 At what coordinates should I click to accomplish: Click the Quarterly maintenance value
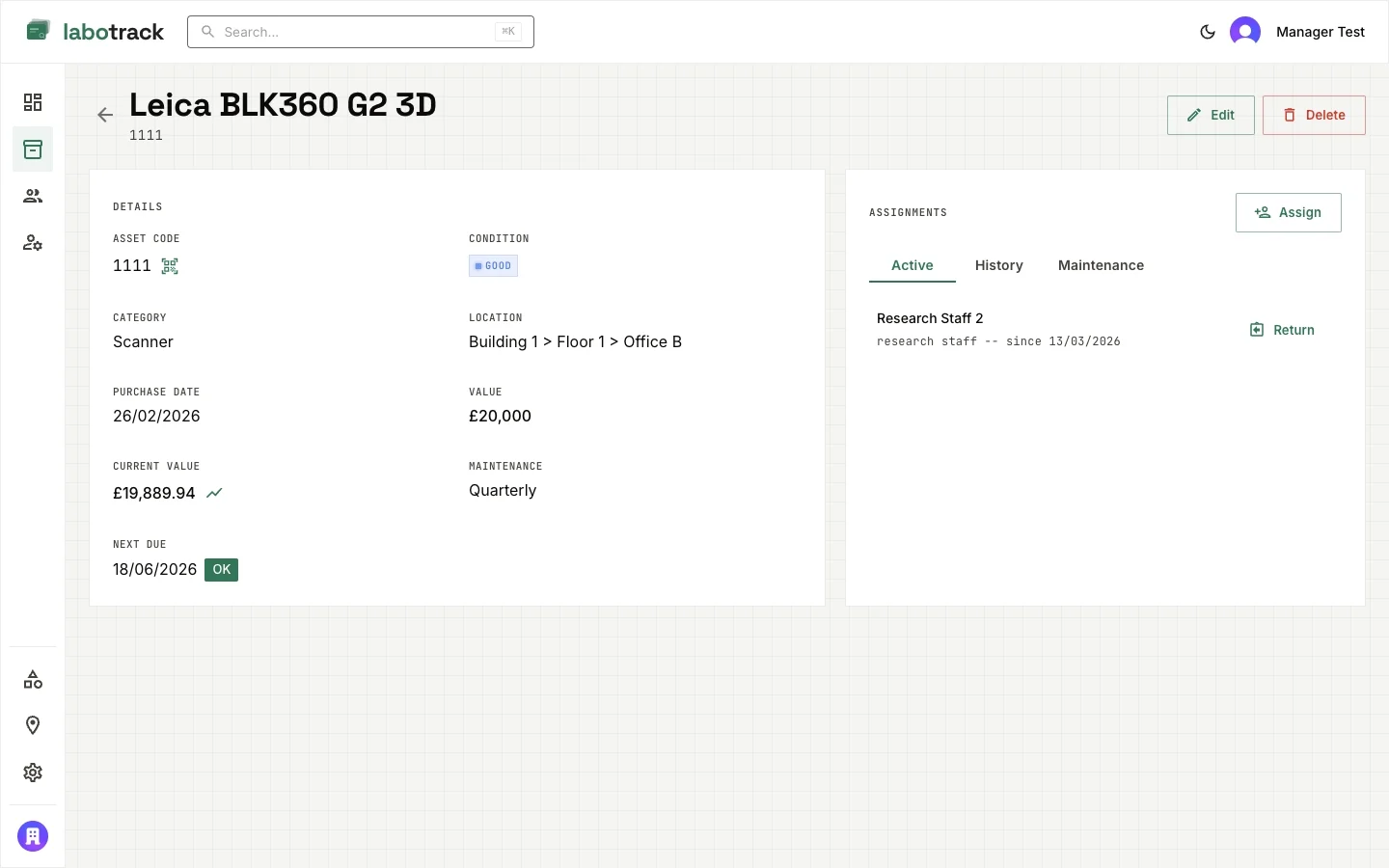(503, 490)
